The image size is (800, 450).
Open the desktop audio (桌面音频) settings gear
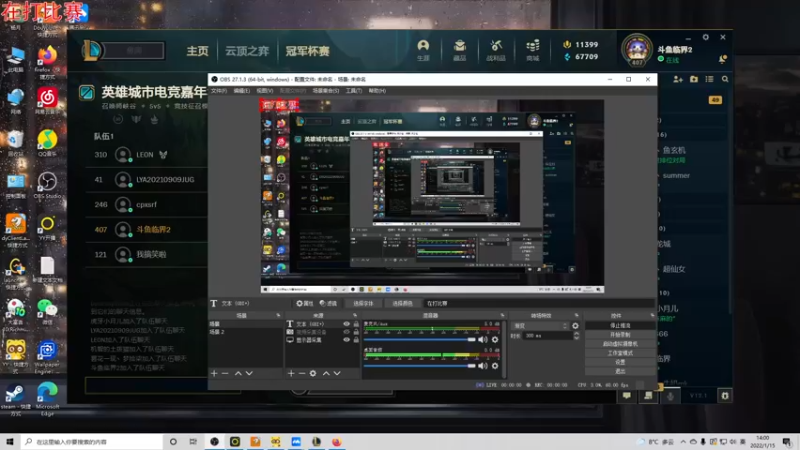[x=495, y=365]
